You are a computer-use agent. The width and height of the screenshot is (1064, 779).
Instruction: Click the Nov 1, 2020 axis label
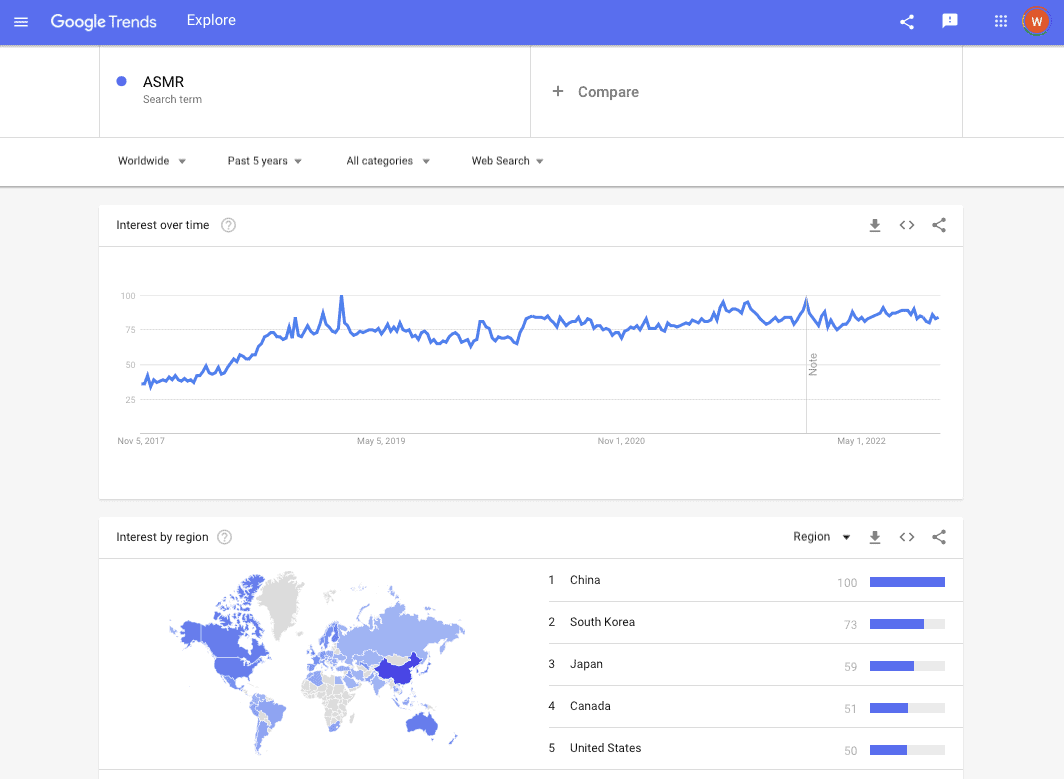[x=621, y=441]
